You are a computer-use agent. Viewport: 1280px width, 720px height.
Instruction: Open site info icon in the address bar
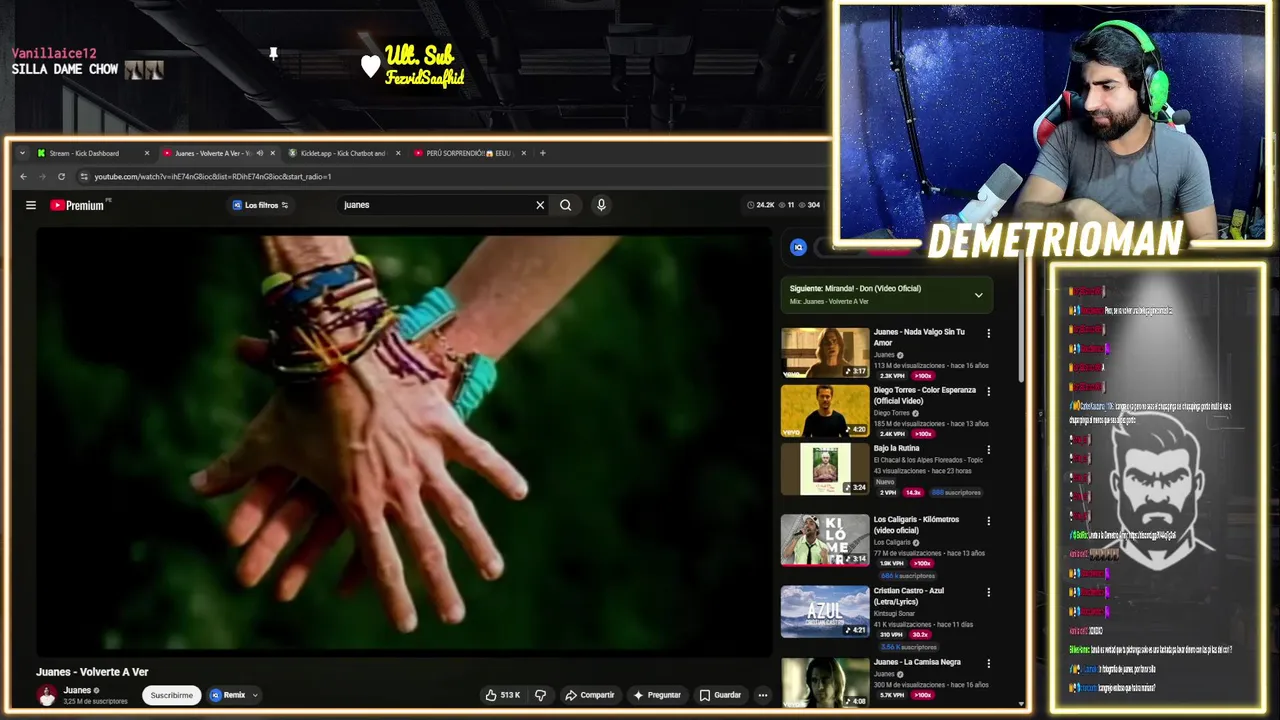[x=84, y=177]
